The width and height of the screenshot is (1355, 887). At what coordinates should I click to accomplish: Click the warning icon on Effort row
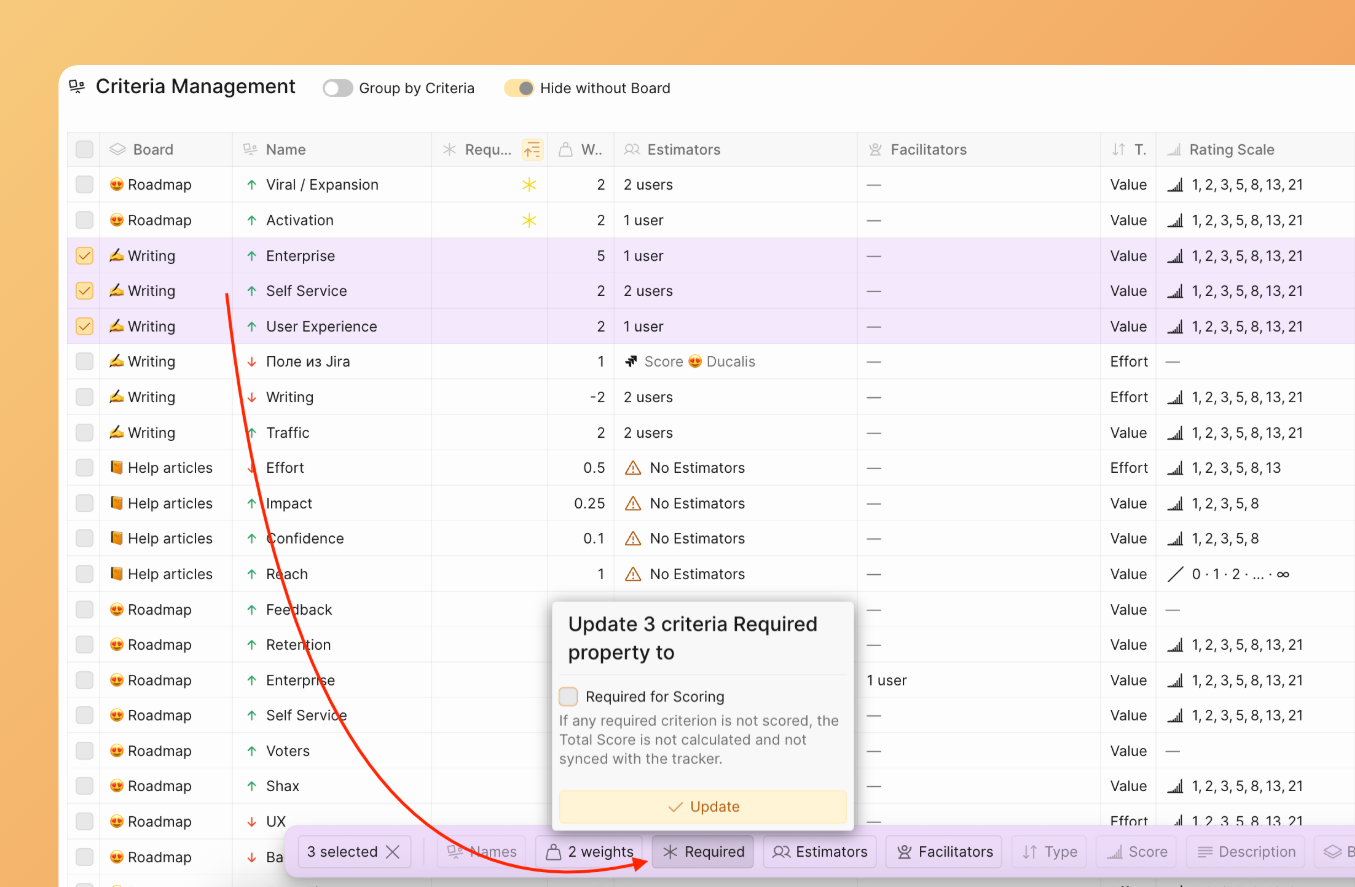point(632,468)
